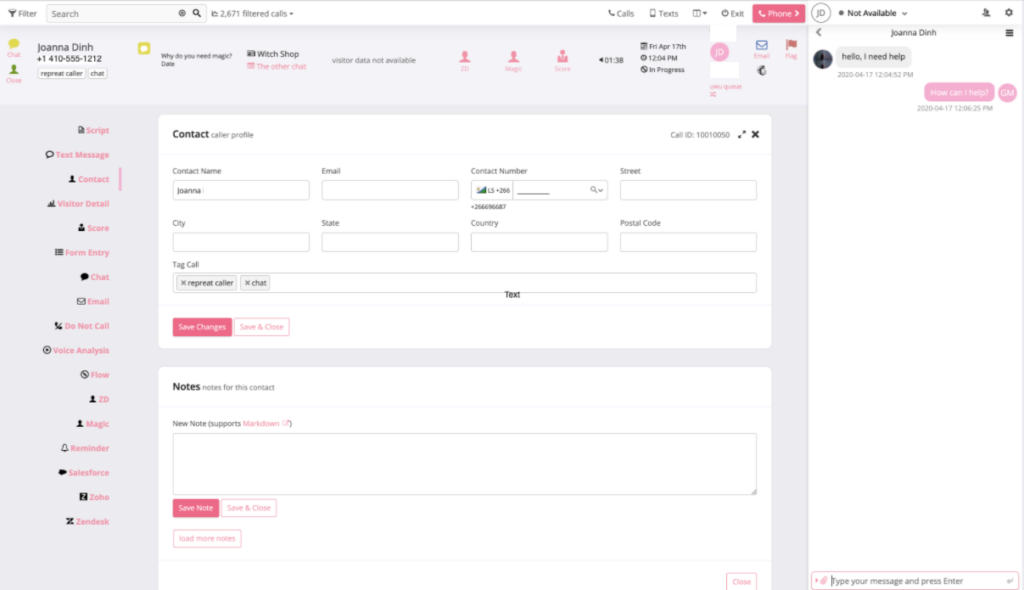This screenshot has width=1024, height=590.
Task: Open the Not Available status dropdown
Action: [873, 13]
